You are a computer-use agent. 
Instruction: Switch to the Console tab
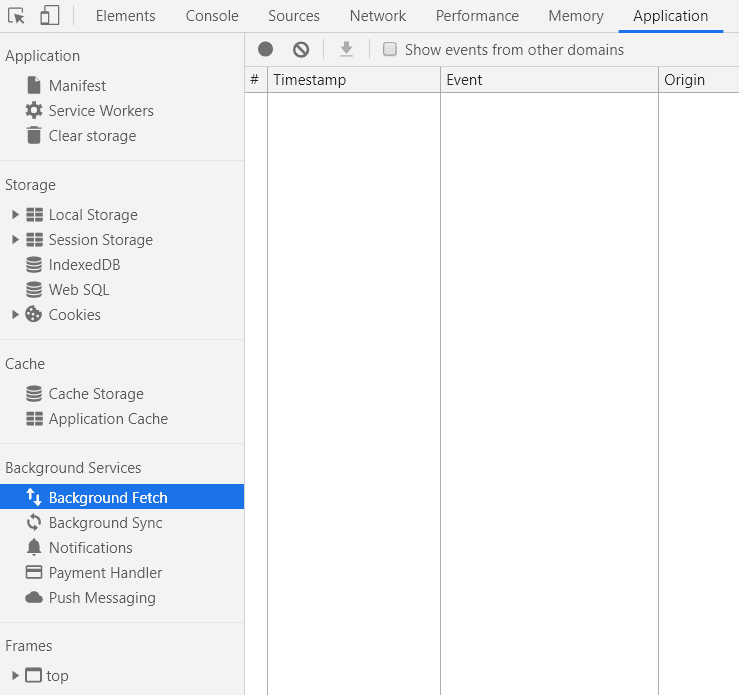[212, 16]
